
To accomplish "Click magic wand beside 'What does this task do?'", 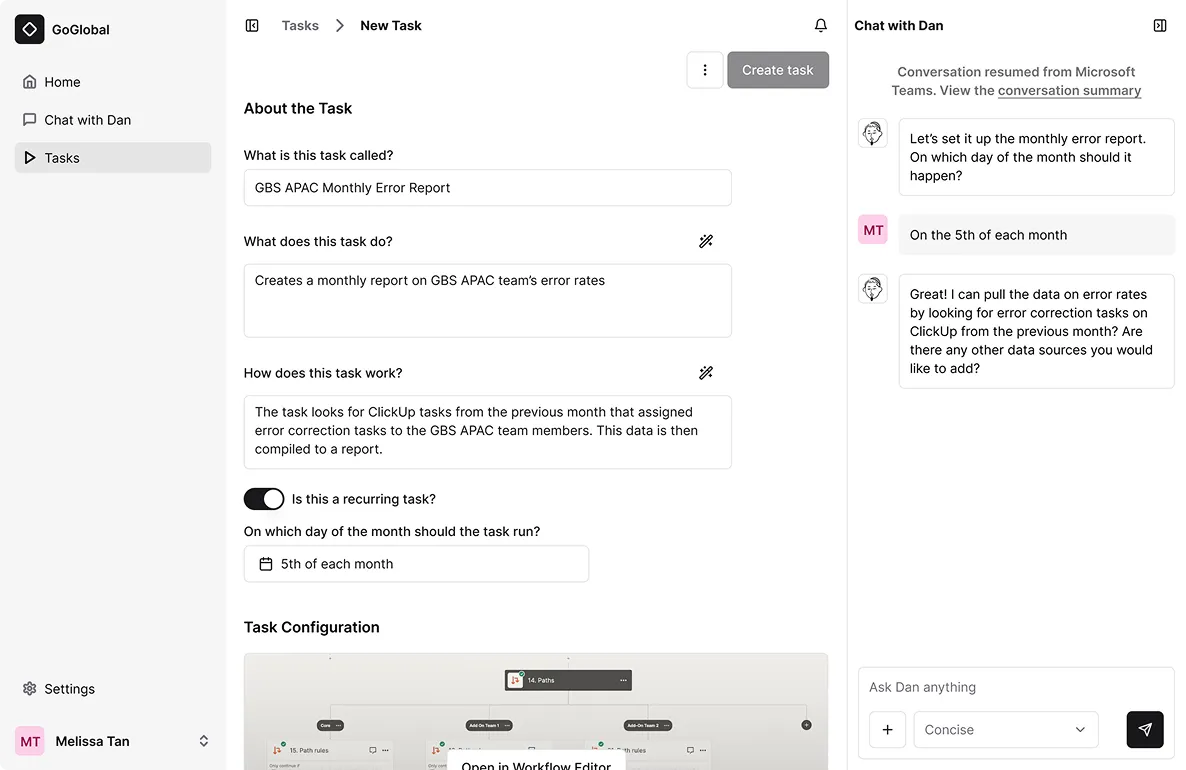I will point(705,241).
